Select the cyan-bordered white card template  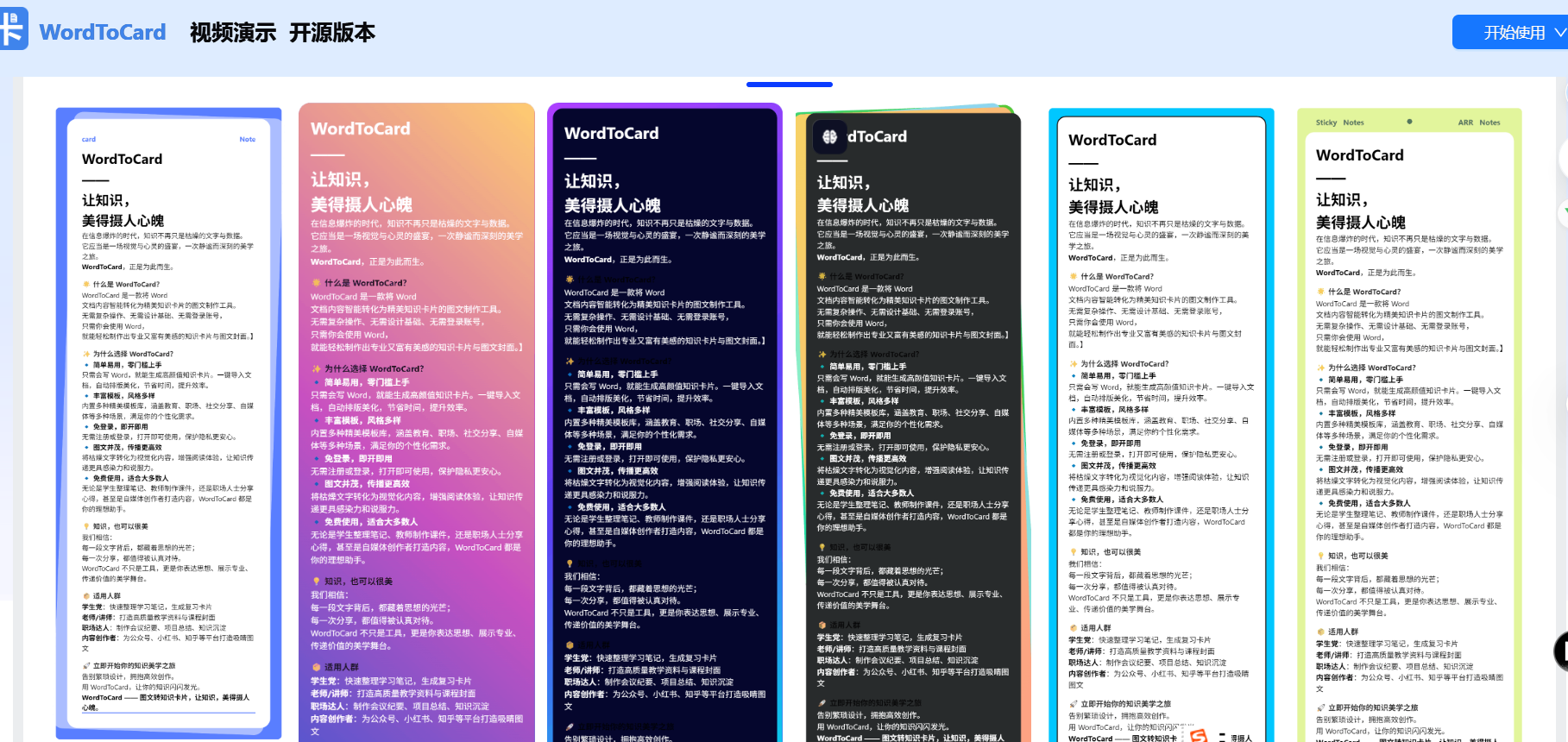click(1161, 423)
